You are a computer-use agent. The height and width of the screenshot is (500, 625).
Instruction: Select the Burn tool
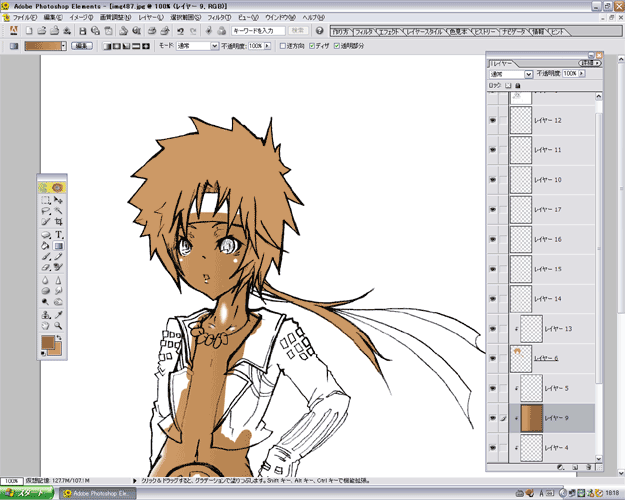coord(59,302)
